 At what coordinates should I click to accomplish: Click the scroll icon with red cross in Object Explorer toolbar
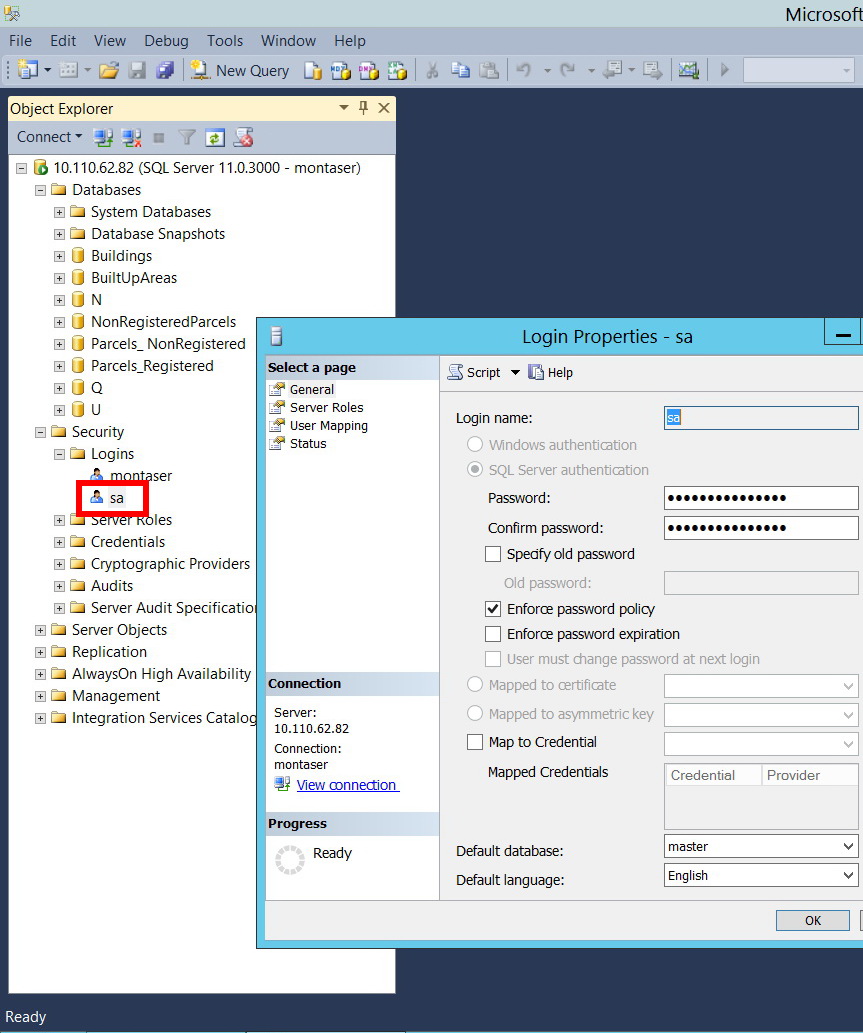click(x=243, y=138)
